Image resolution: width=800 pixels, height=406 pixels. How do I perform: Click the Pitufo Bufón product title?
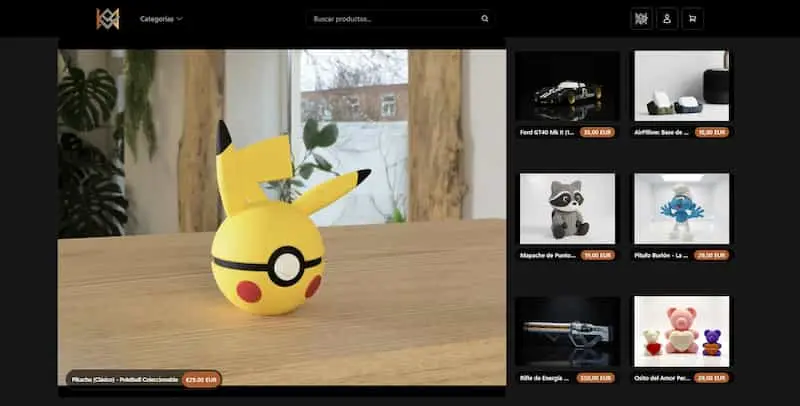click(x=661, y=256)
